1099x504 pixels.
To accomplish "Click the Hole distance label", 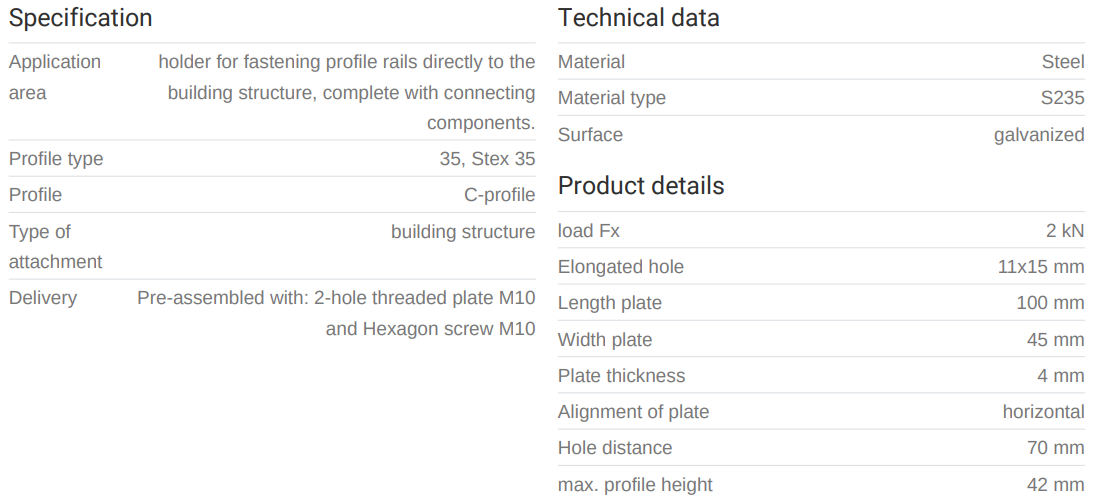I will tap(615, 448).
